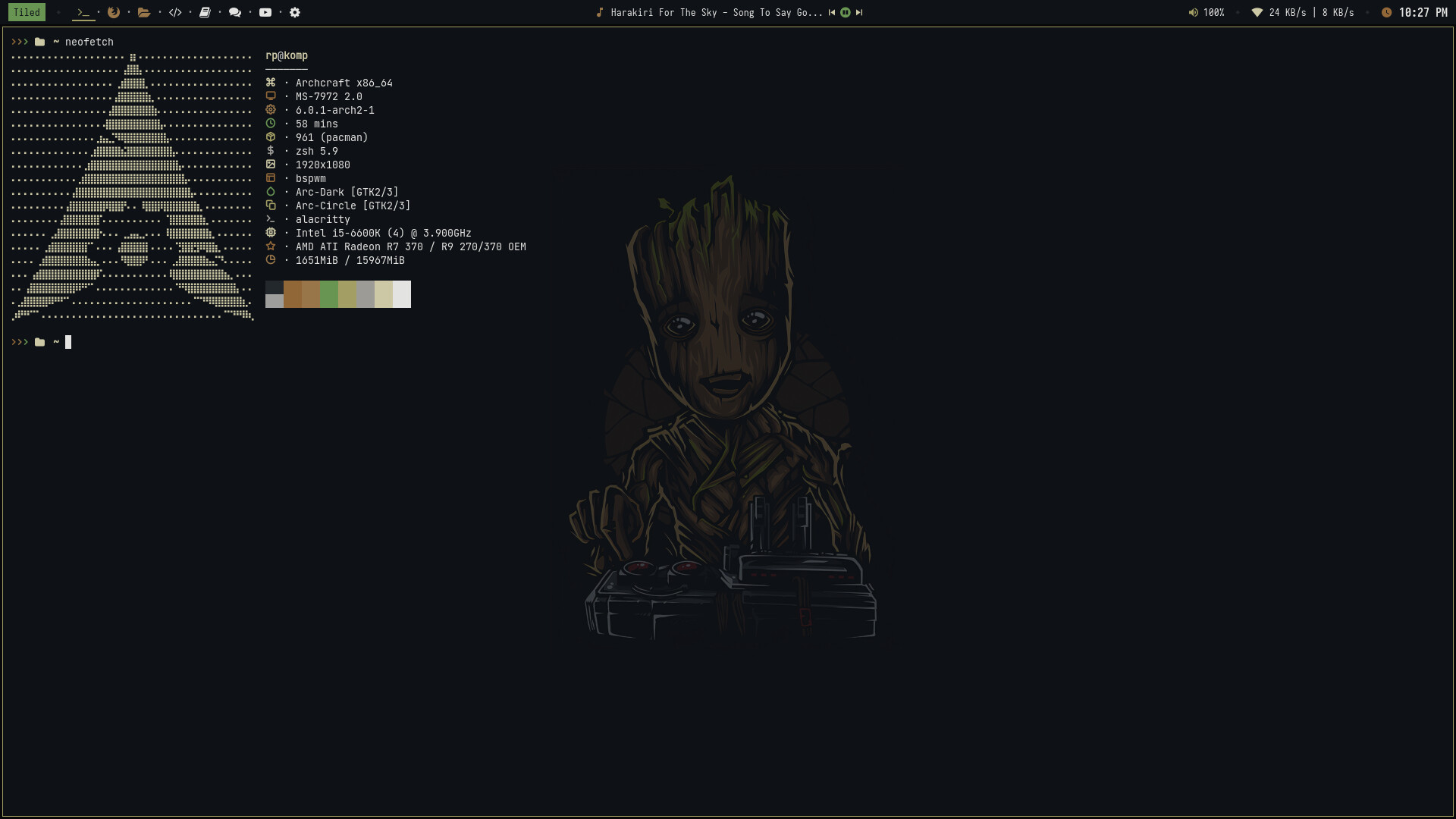
Task: Click the terminal cursor at the empty prompt
Action: [x=68, y=342]
